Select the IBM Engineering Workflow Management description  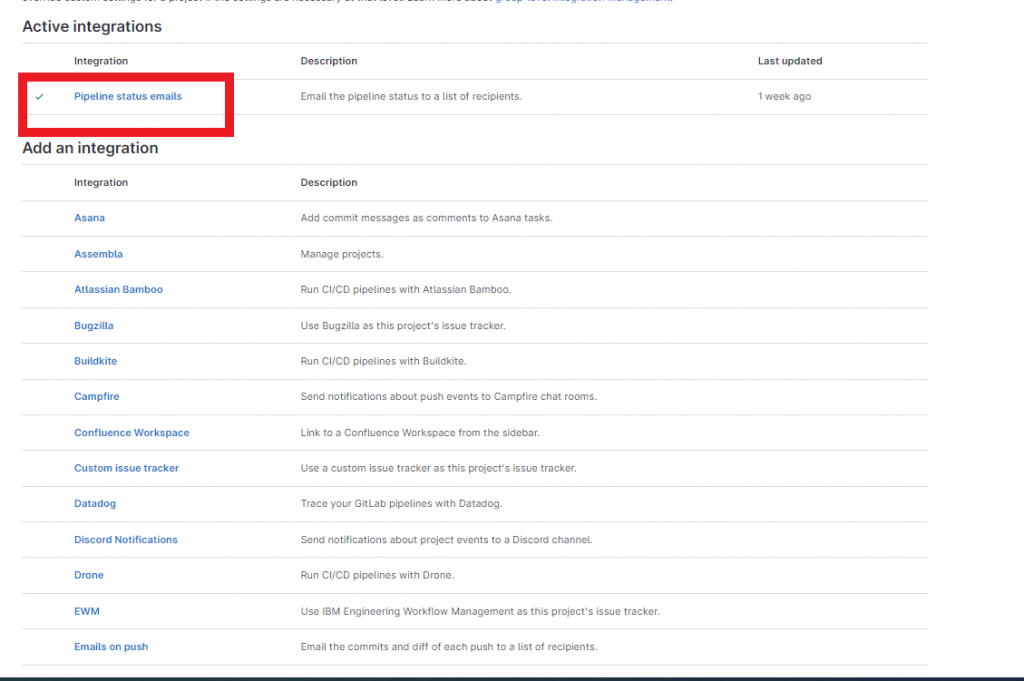click(480, 611)
